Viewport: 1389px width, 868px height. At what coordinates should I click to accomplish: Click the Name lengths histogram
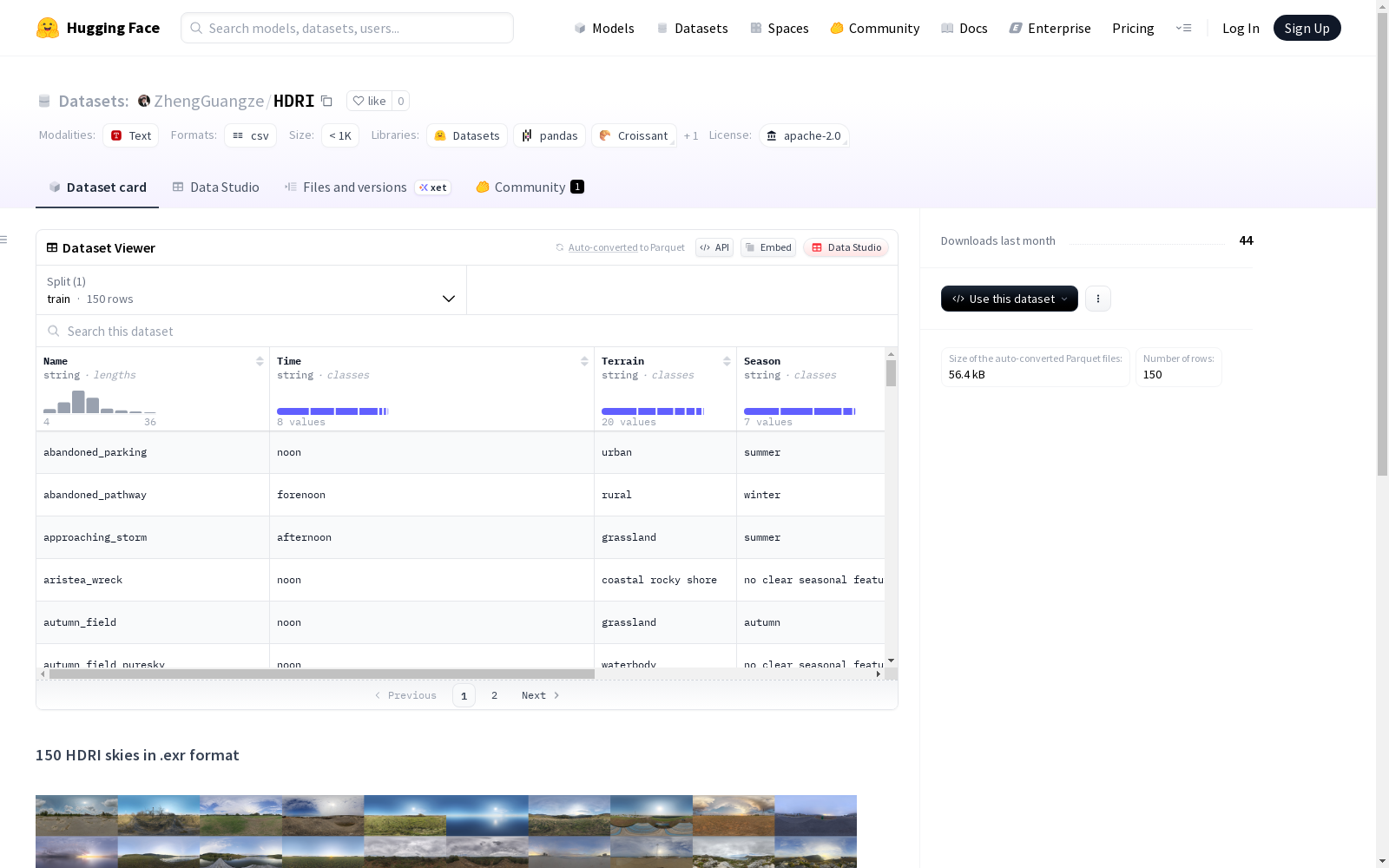pyautogui.click(x=100, y=402)
